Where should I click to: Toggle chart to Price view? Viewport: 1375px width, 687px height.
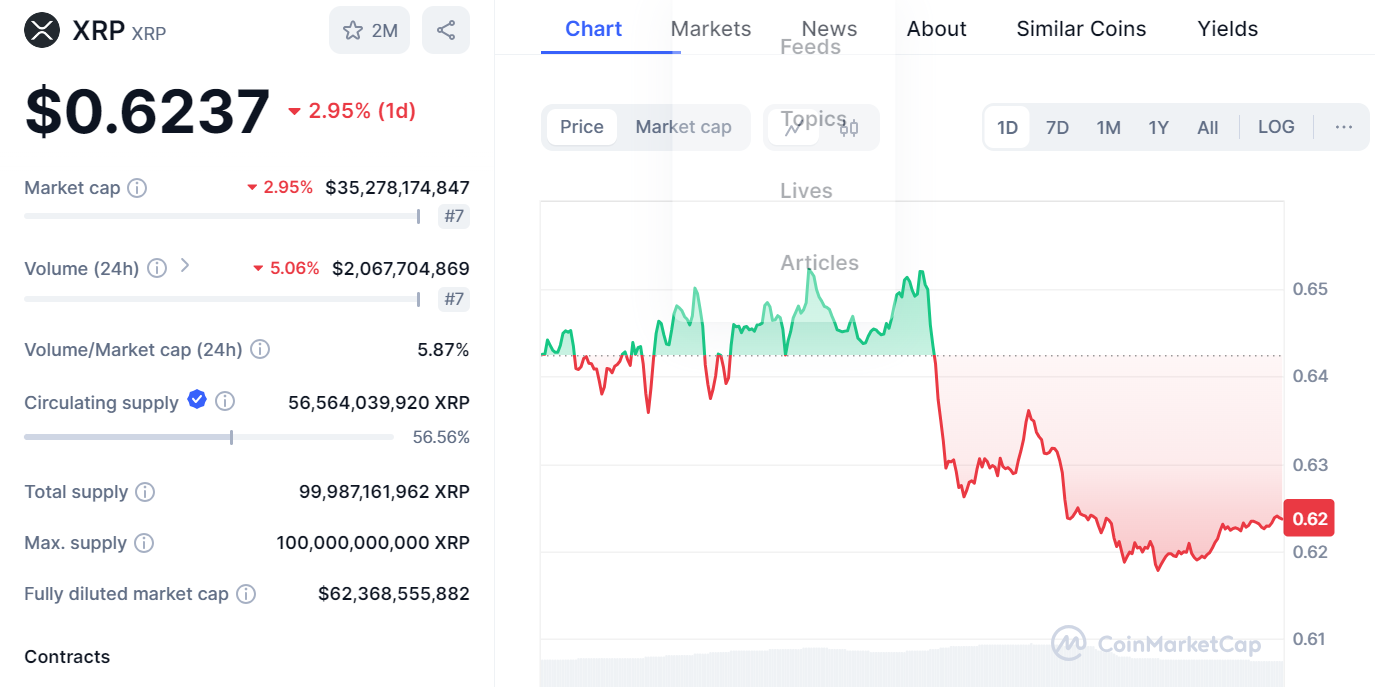[581, 127]
